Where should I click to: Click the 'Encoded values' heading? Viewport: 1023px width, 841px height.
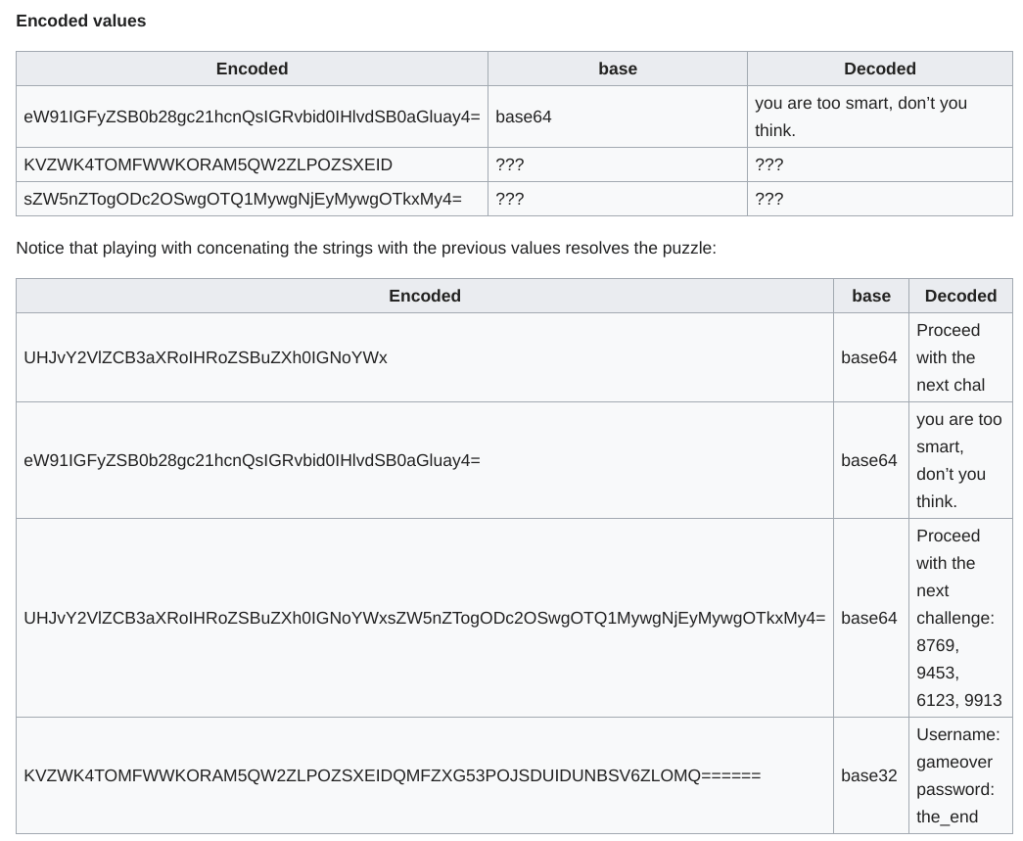coord(81,21)
